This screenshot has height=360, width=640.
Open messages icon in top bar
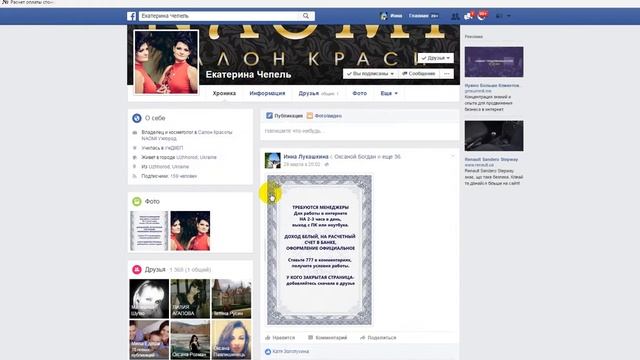tap(469, 16)
